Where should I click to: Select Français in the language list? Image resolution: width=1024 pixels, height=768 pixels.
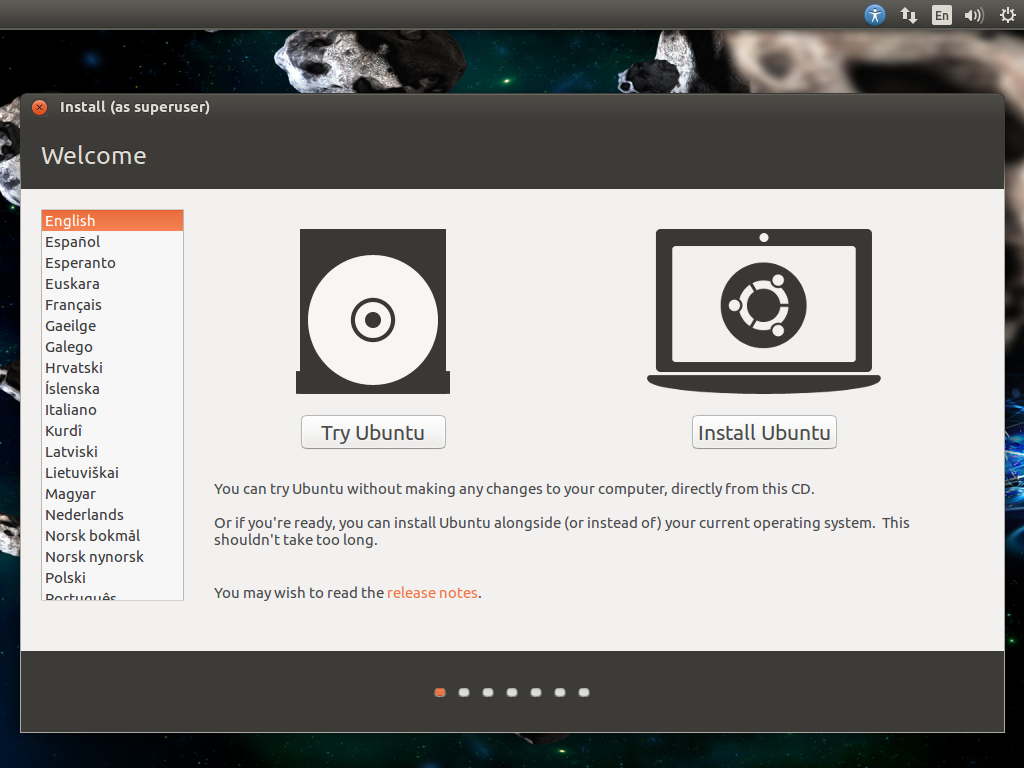pos(112,304)
